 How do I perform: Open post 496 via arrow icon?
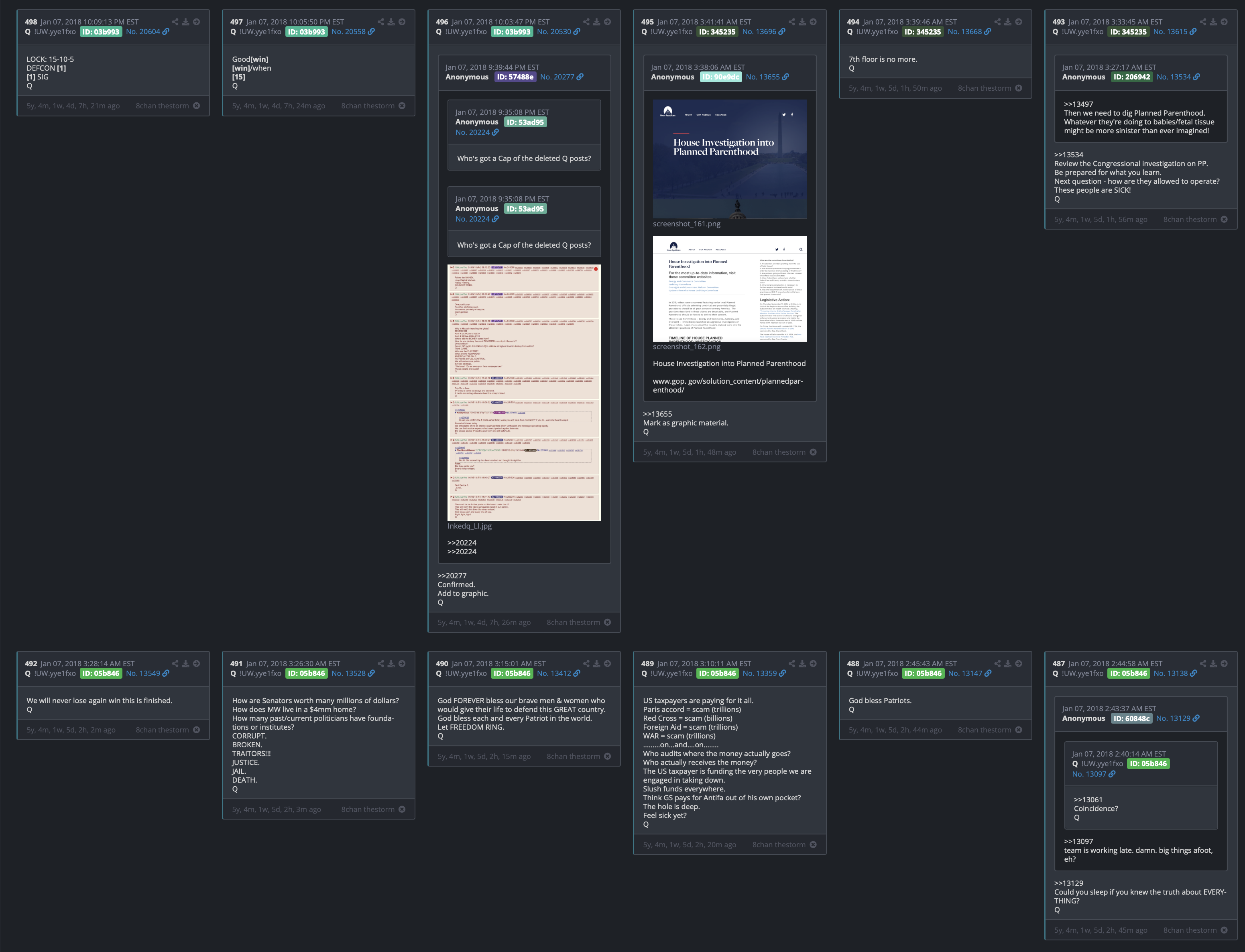[608, 22]
